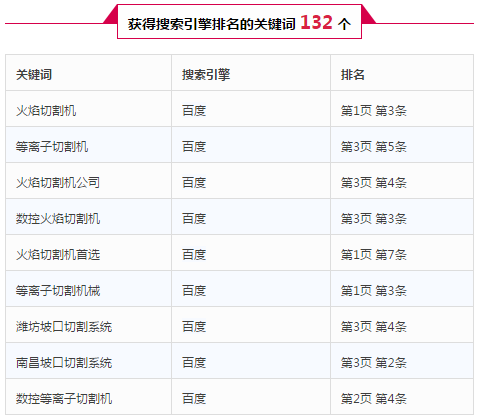Click the 获得搜索引擎排名的关键词 title banner
483x417 pixels.
coord(239,22)
